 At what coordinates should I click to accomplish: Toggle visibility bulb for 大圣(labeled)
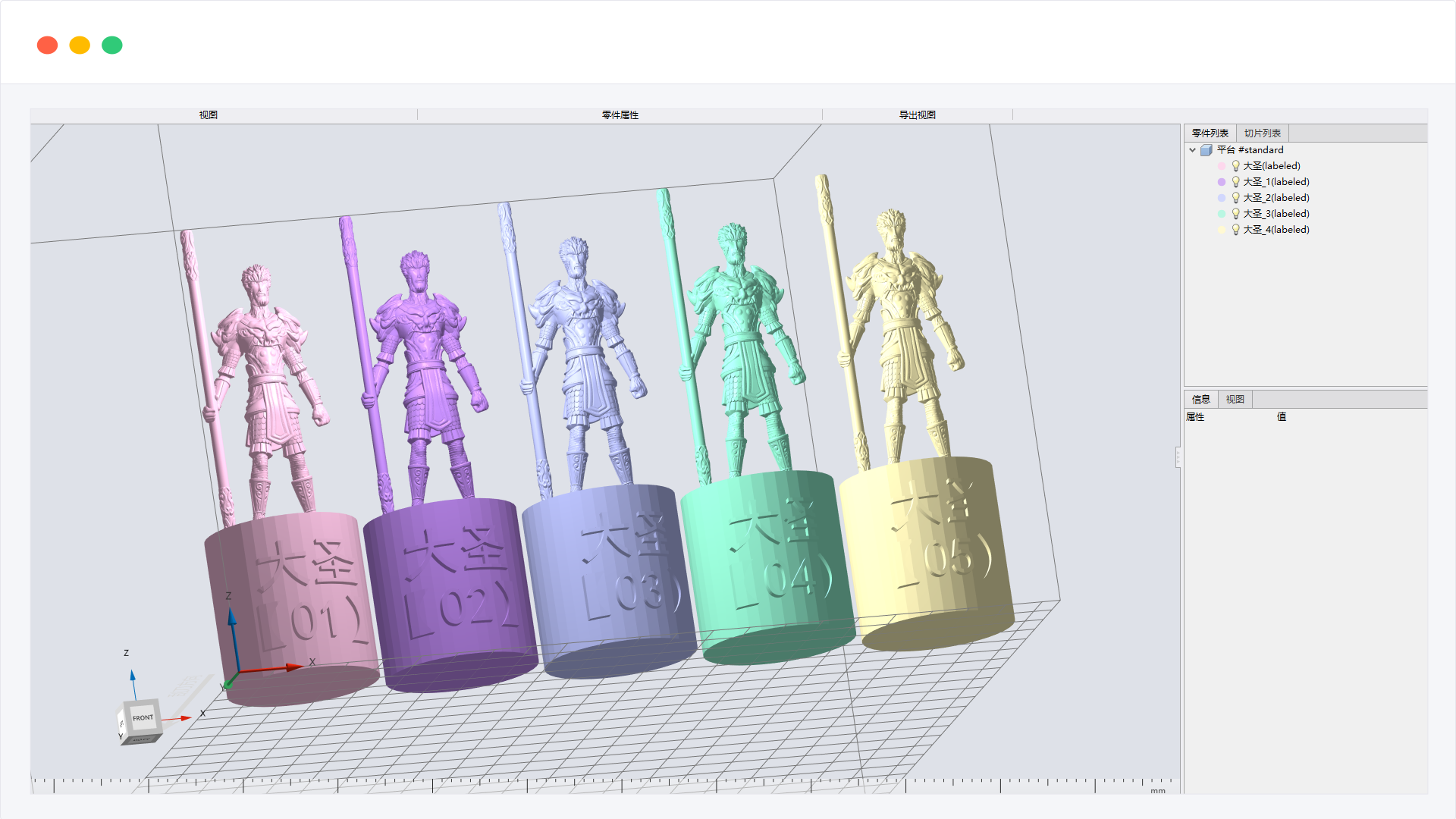click(1235, 165)
